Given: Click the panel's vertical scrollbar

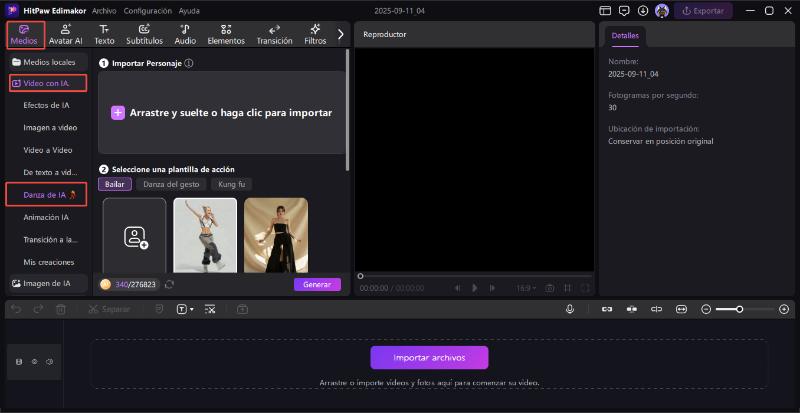Looking at the screenshot, I should pos(348,110).
